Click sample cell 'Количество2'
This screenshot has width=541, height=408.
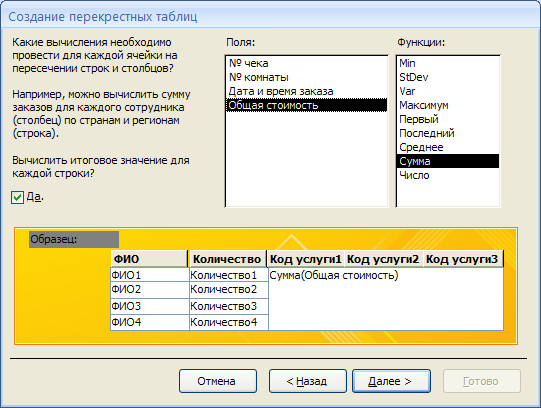[229, 289]
